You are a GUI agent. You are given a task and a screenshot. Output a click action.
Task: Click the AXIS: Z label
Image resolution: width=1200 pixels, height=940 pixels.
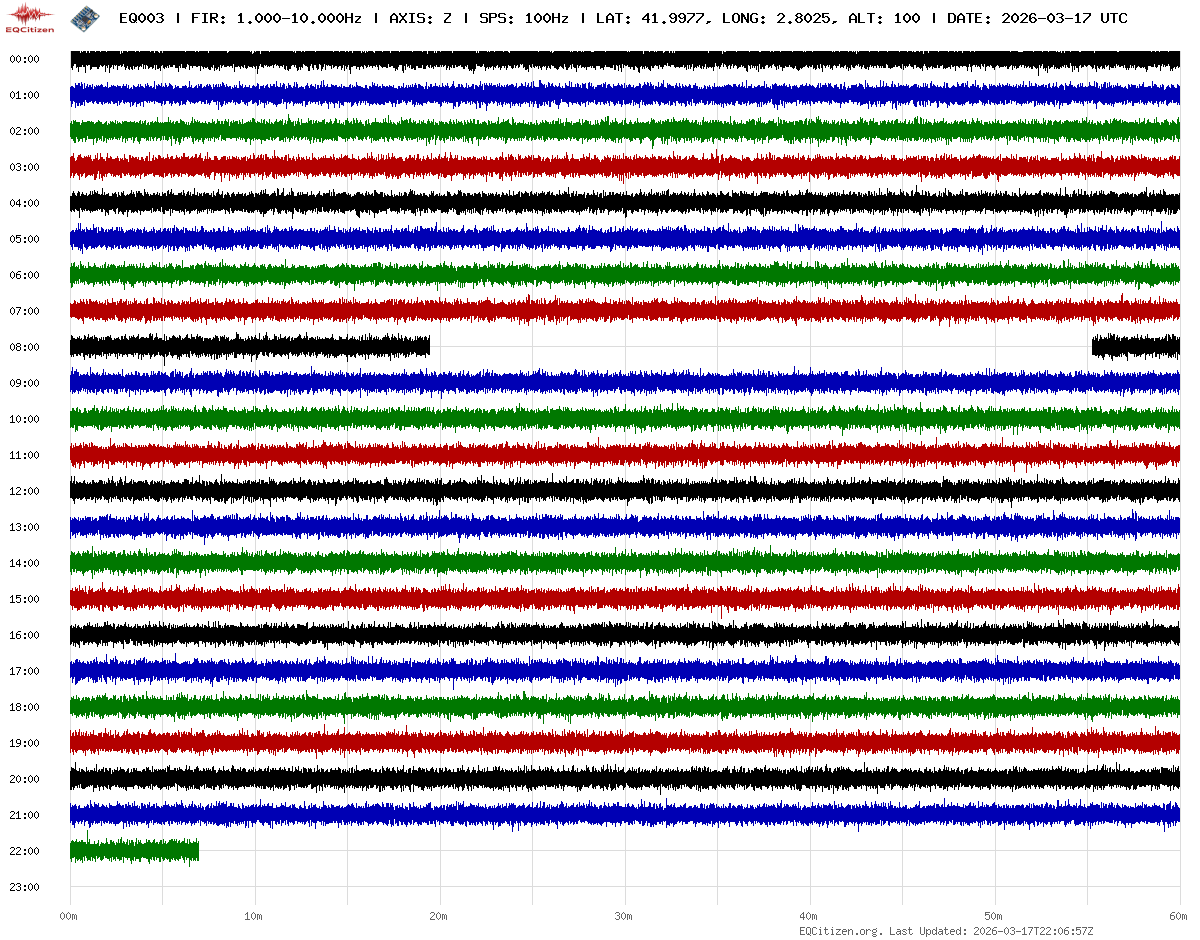tap(420, 19)
